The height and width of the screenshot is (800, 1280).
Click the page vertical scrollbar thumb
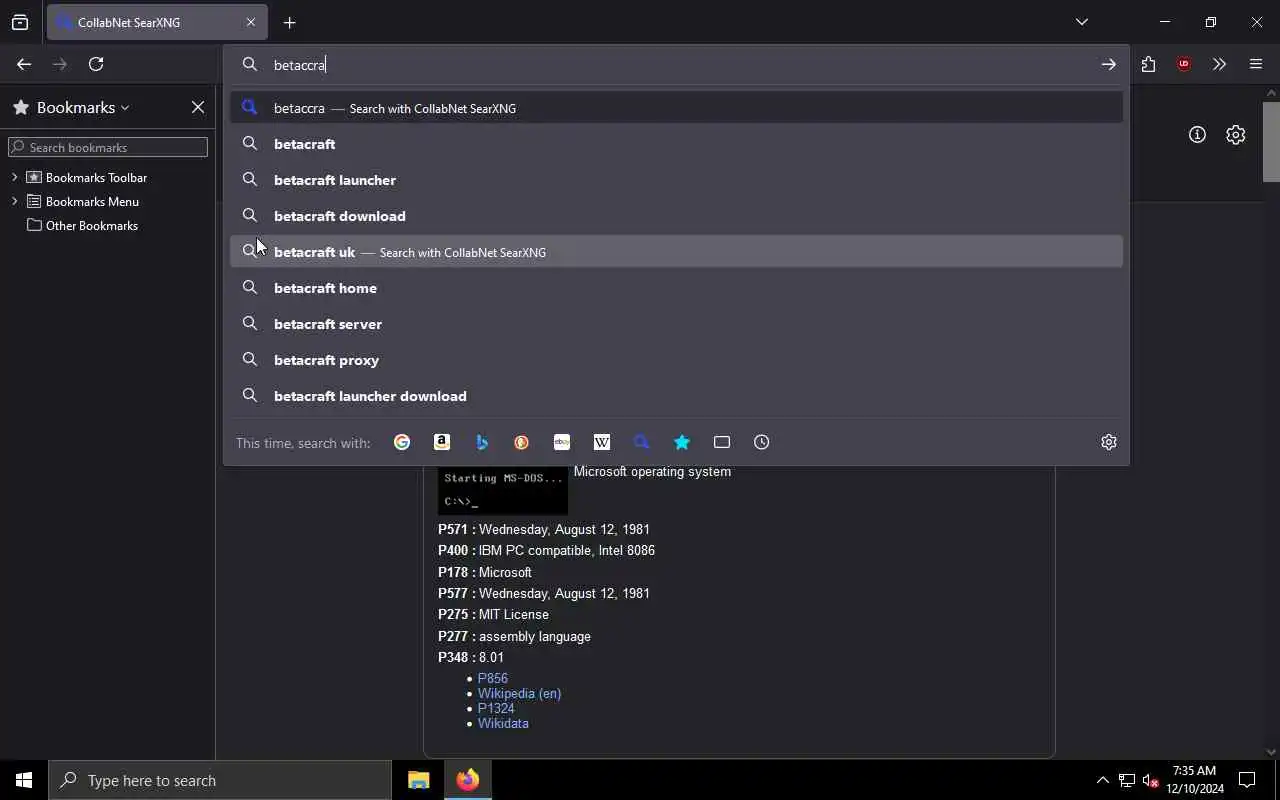pos(1271,141)
